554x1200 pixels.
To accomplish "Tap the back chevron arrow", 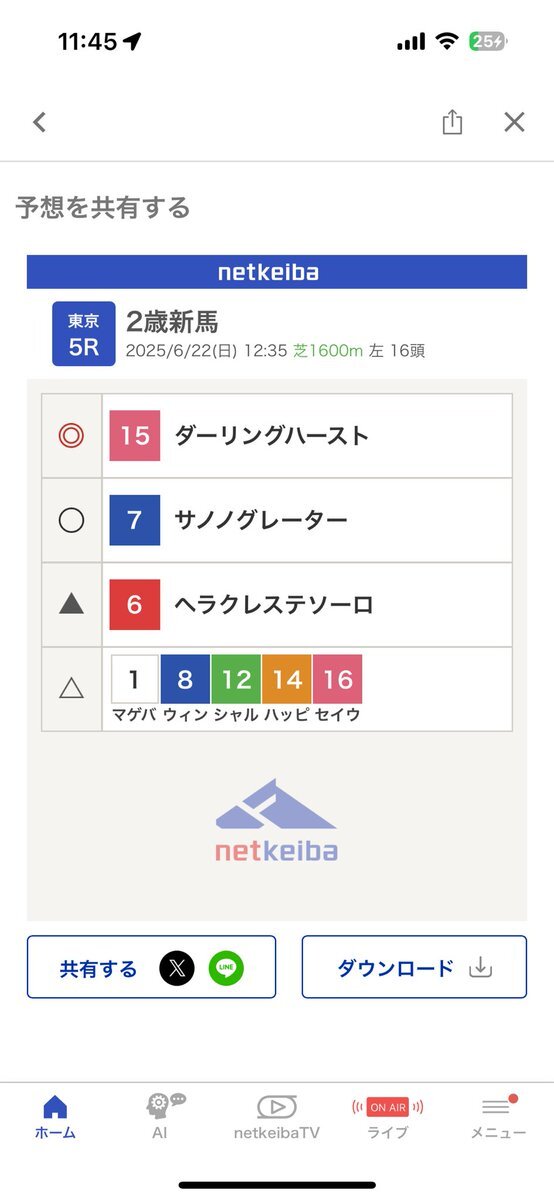I will (39, 123).
